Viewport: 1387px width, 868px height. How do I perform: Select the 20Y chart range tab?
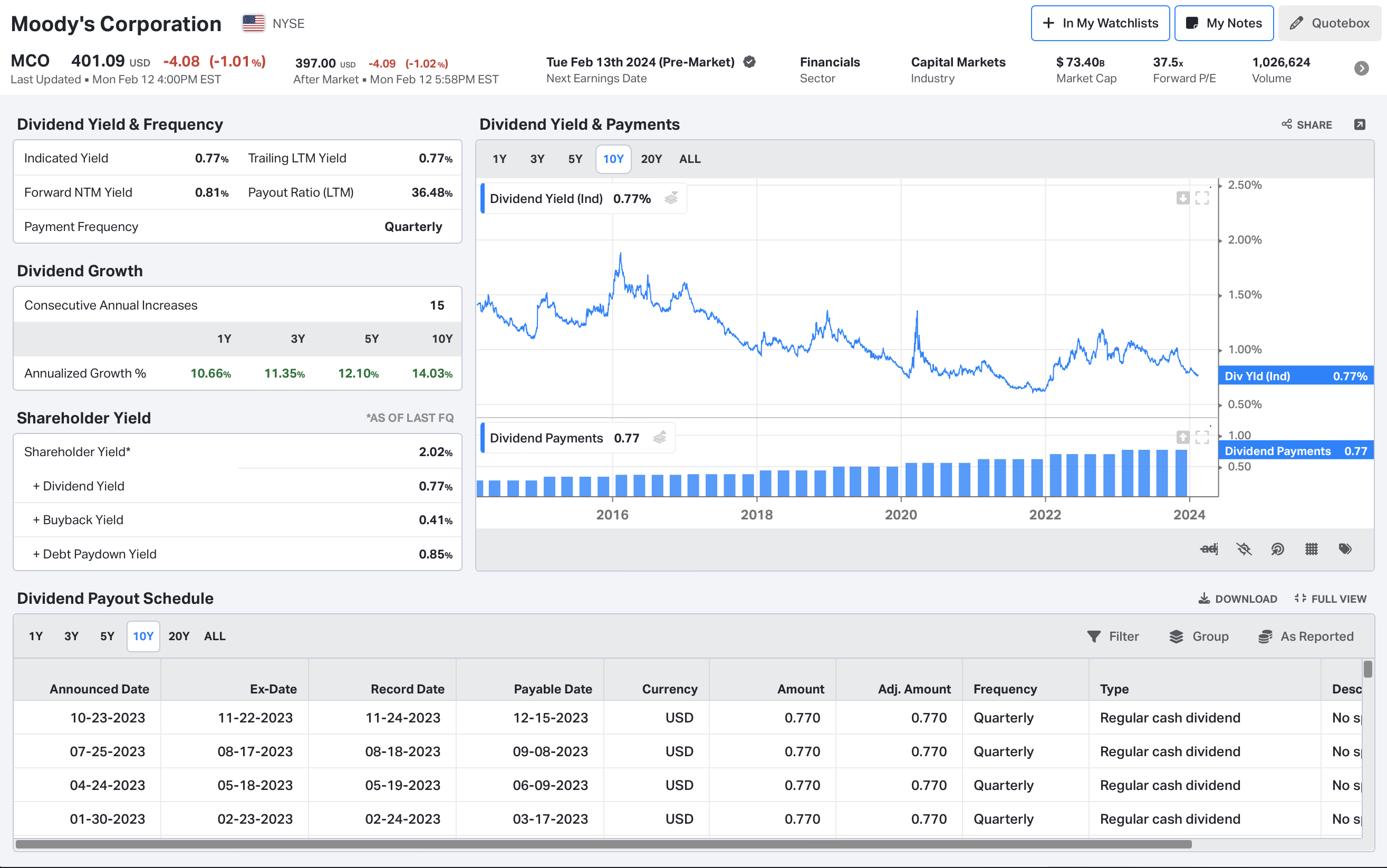pos(652,159)
